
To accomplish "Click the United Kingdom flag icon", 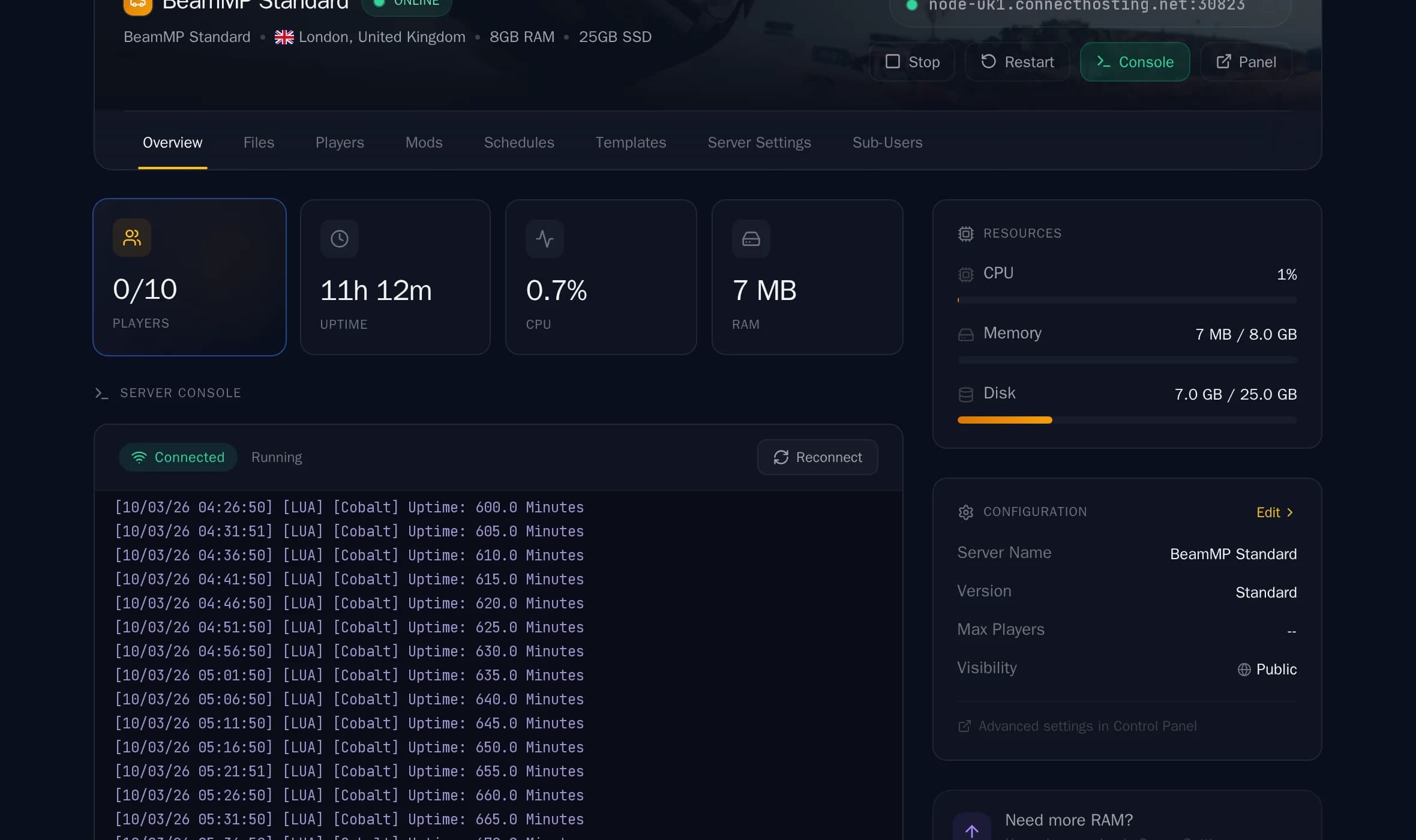I will pyautogui.click(x=283, y=37).
